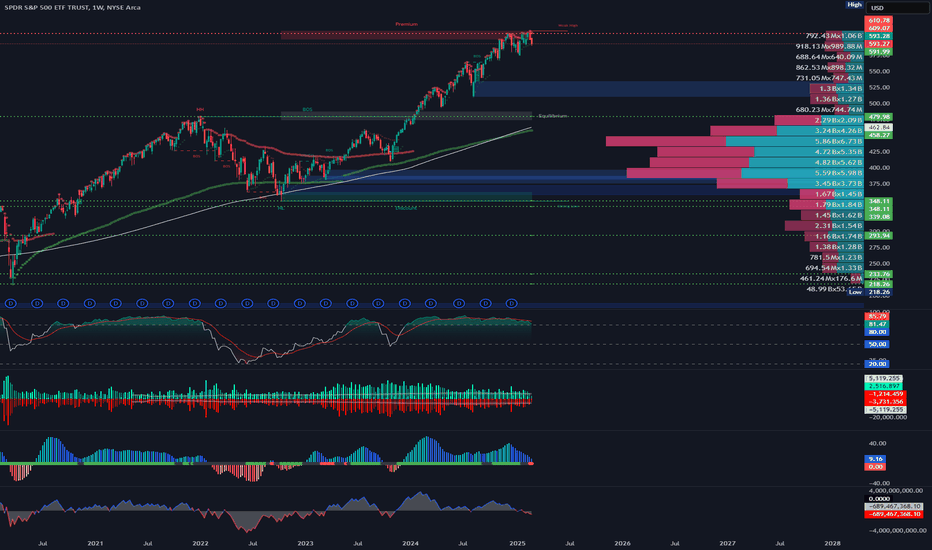The height and width of the screenshot is (550, 932).
Task: Select the rightmost dividend D marker near 2025
Action: pos(511,303)
